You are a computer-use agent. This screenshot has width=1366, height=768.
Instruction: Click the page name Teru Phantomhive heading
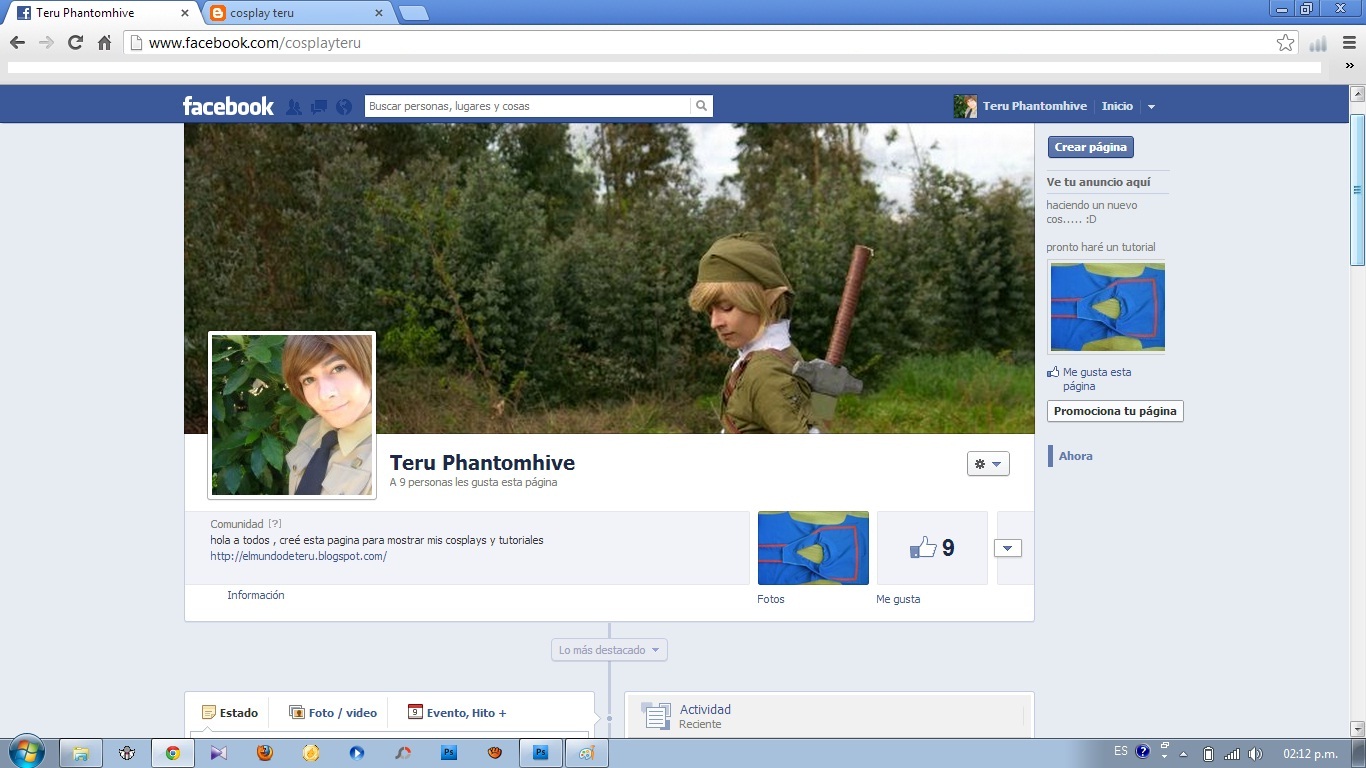(482, 463)
